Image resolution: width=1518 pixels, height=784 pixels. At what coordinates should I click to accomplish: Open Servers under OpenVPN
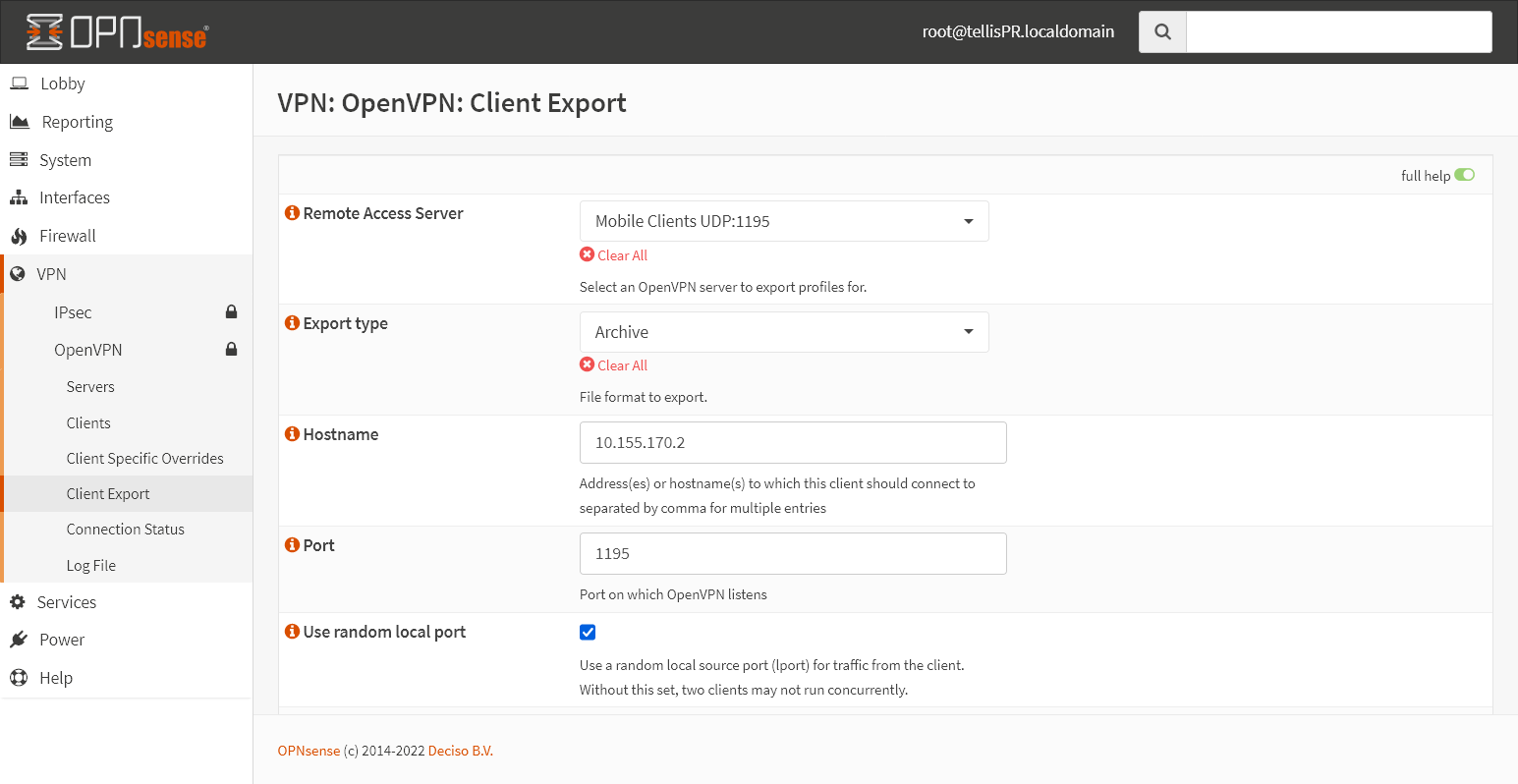point(89,386)
